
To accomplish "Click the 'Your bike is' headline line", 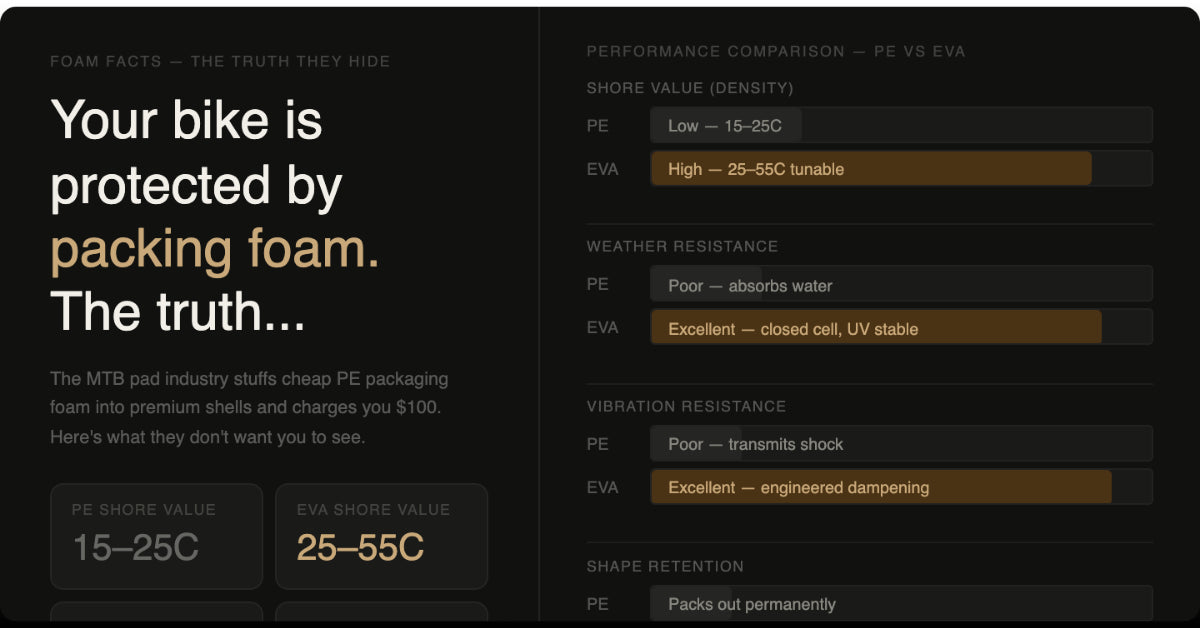I will [186, 119].
